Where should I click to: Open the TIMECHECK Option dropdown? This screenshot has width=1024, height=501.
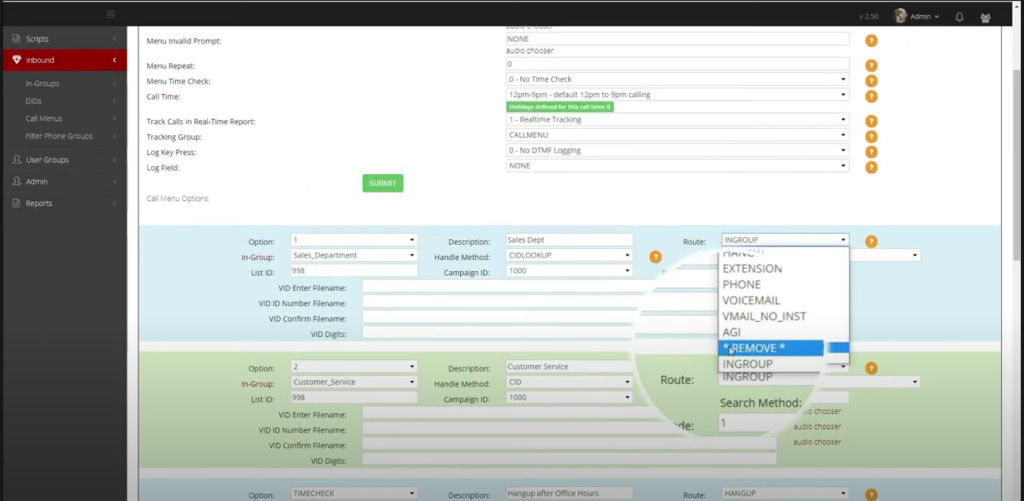coord(354,493)
